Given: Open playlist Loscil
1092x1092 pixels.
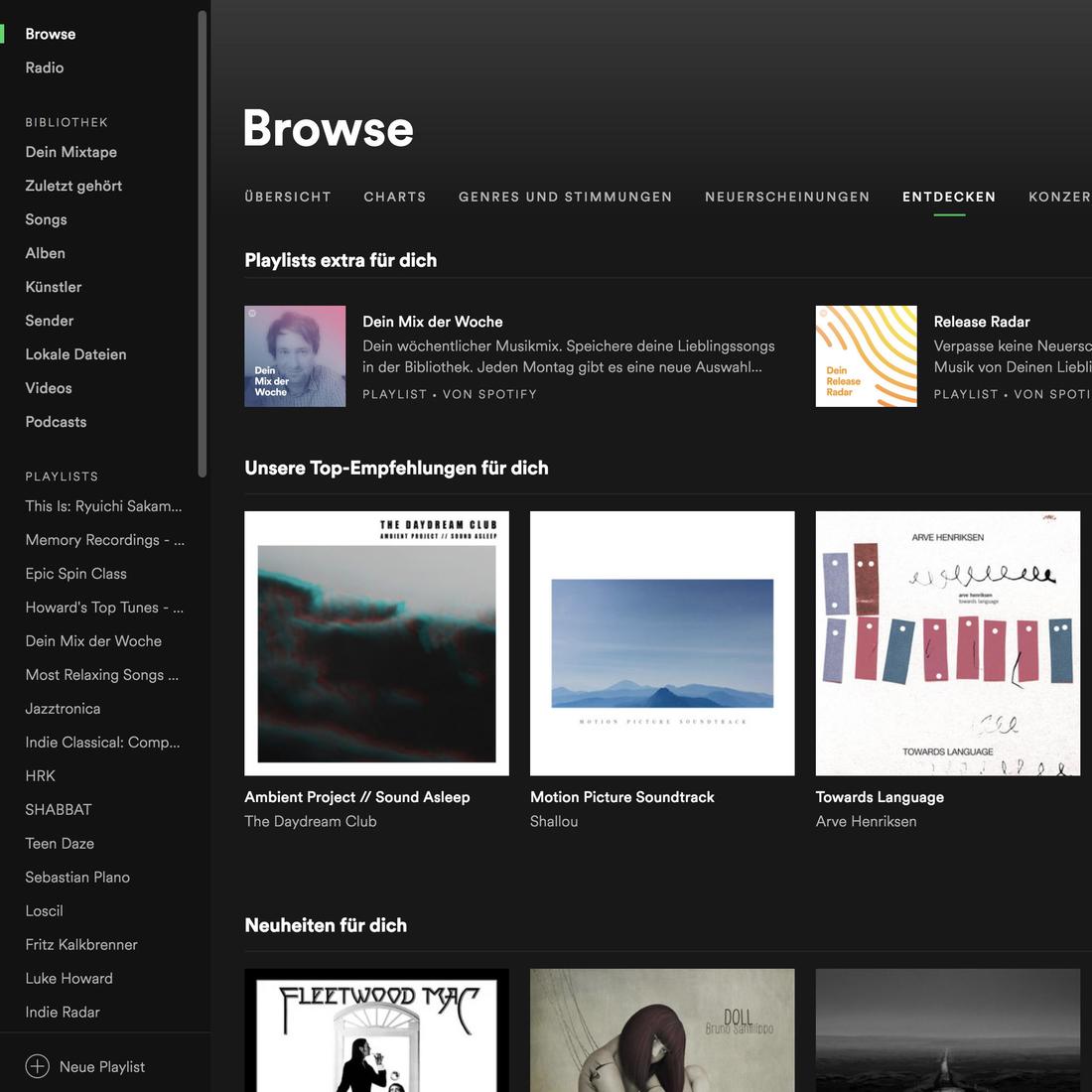Looking at the screenshot, I should coord(44,911).
